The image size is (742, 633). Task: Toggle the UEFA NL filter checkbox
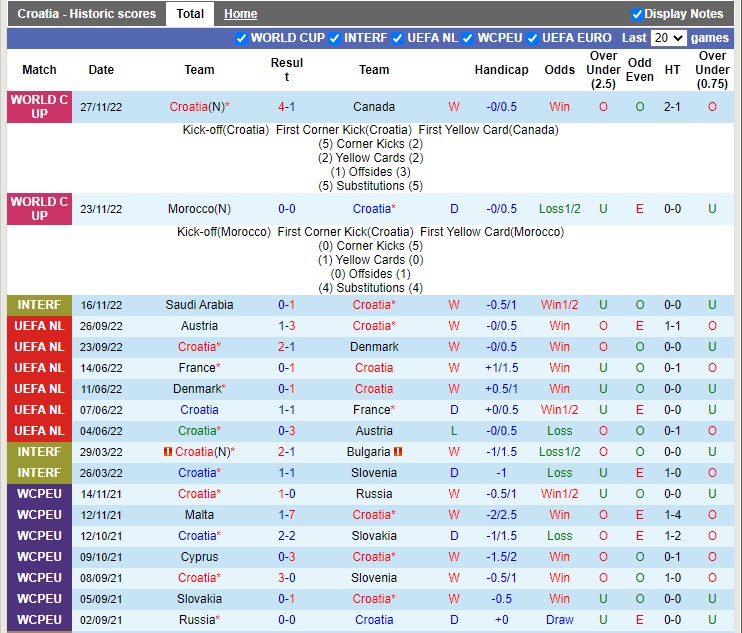tap(398, 38)
